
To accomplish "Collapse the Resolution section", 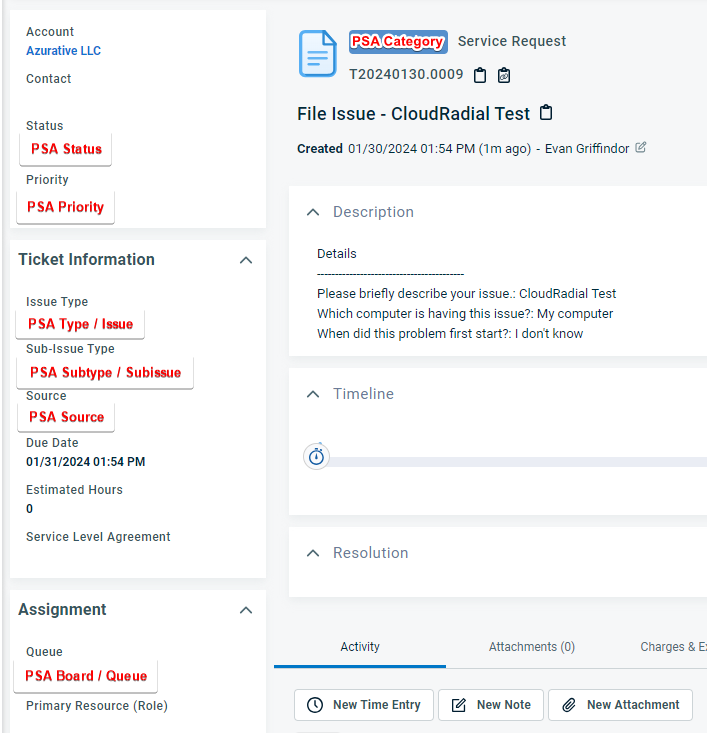I will (313, 553).
